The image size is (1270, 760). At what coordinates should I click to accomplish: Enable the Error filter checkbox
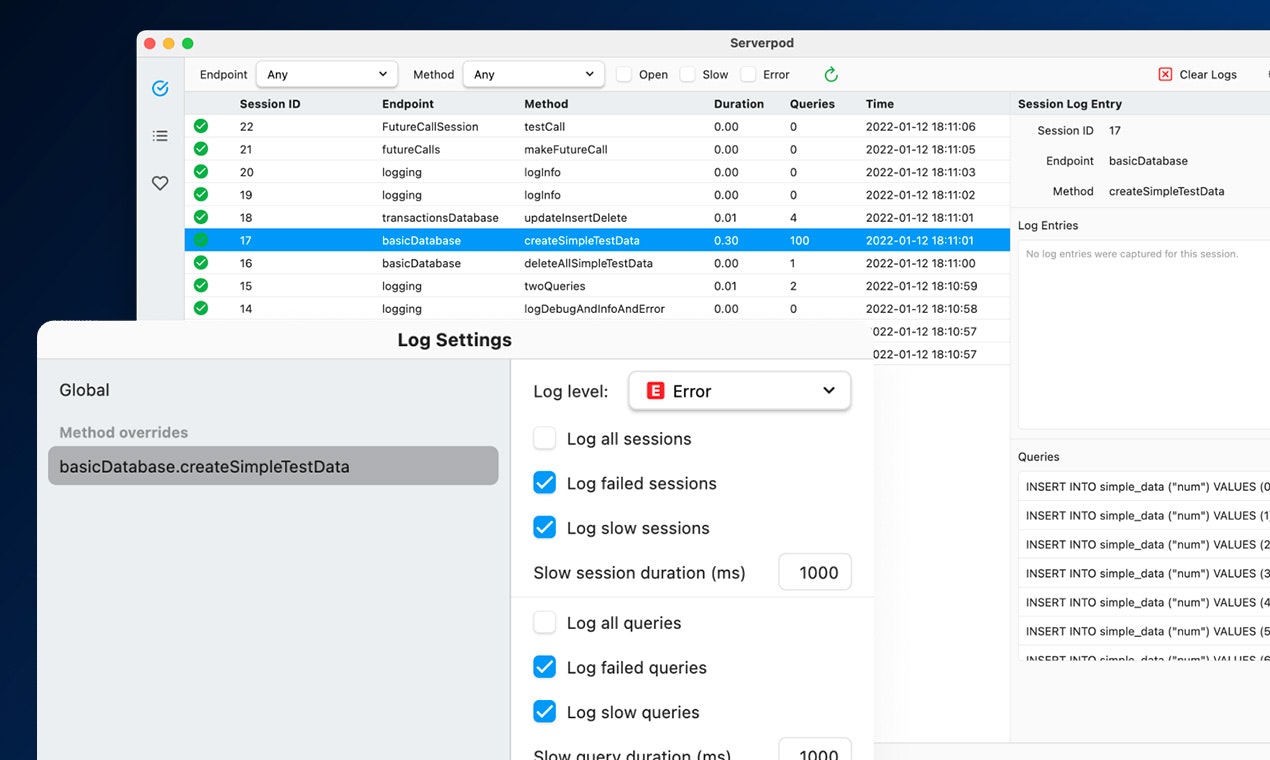click(748, 74)
